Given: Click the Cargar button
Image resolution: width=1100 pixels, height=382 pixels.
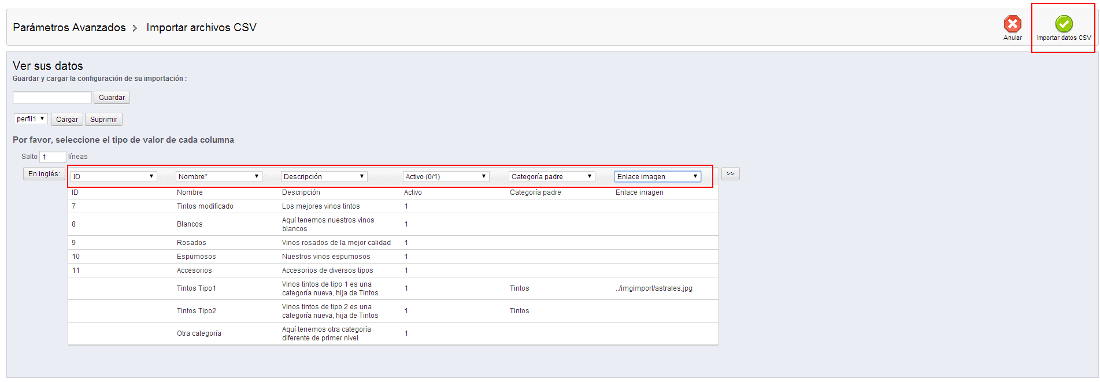Looking at the screenshot, I should (x=67, y=119).
